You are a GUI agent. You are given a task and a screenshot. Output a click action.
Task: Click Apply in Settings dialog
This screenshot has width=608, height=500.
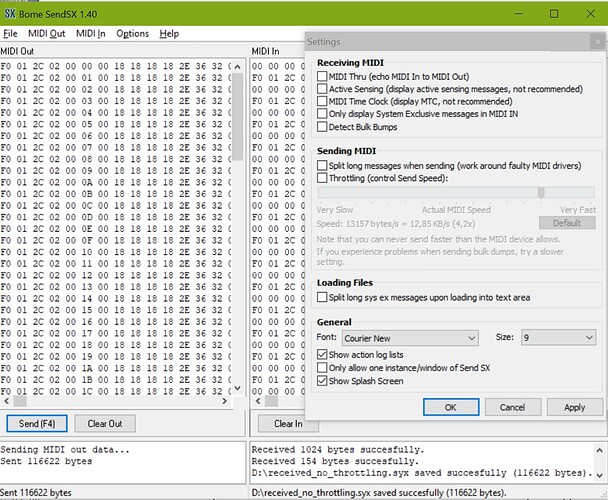(575, 407)
